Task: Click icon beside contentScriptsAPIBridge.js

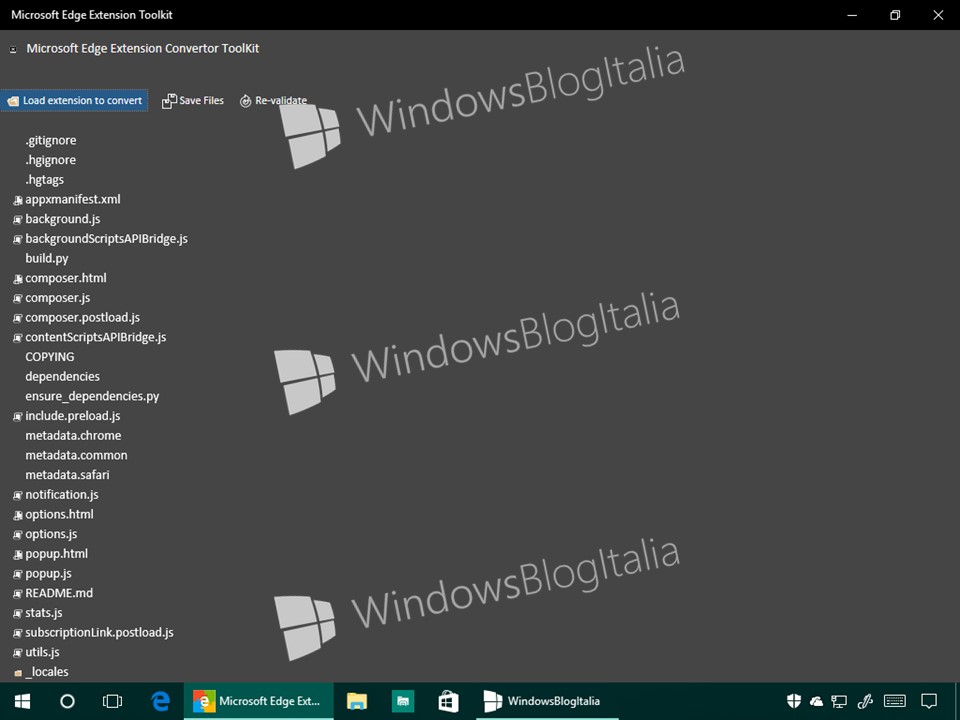Action: (x=18, y=338)
